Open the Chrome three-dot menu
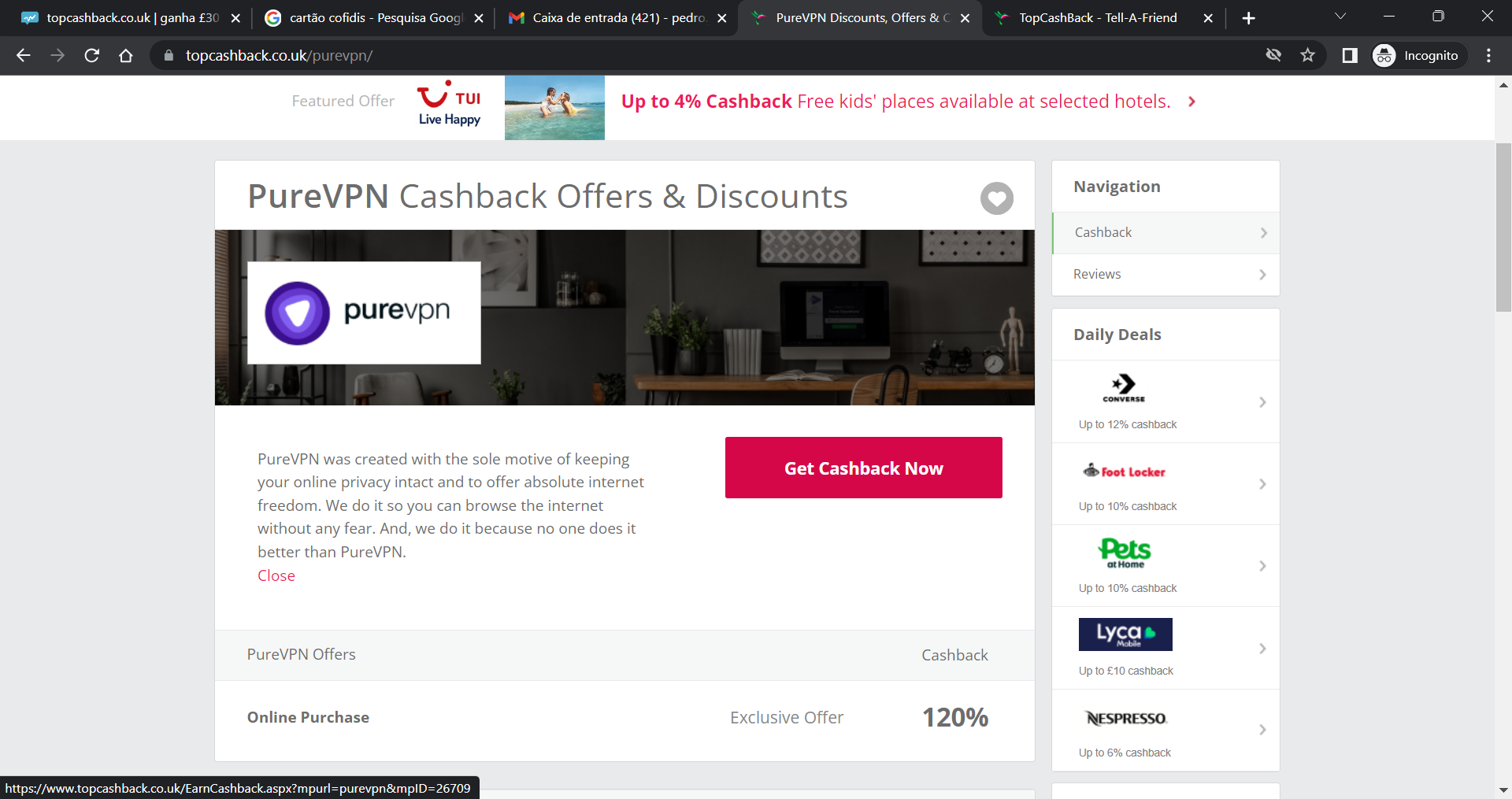Image resolution: width=1512 pixels, height=799 pixels. click(x=1488, y=55)
